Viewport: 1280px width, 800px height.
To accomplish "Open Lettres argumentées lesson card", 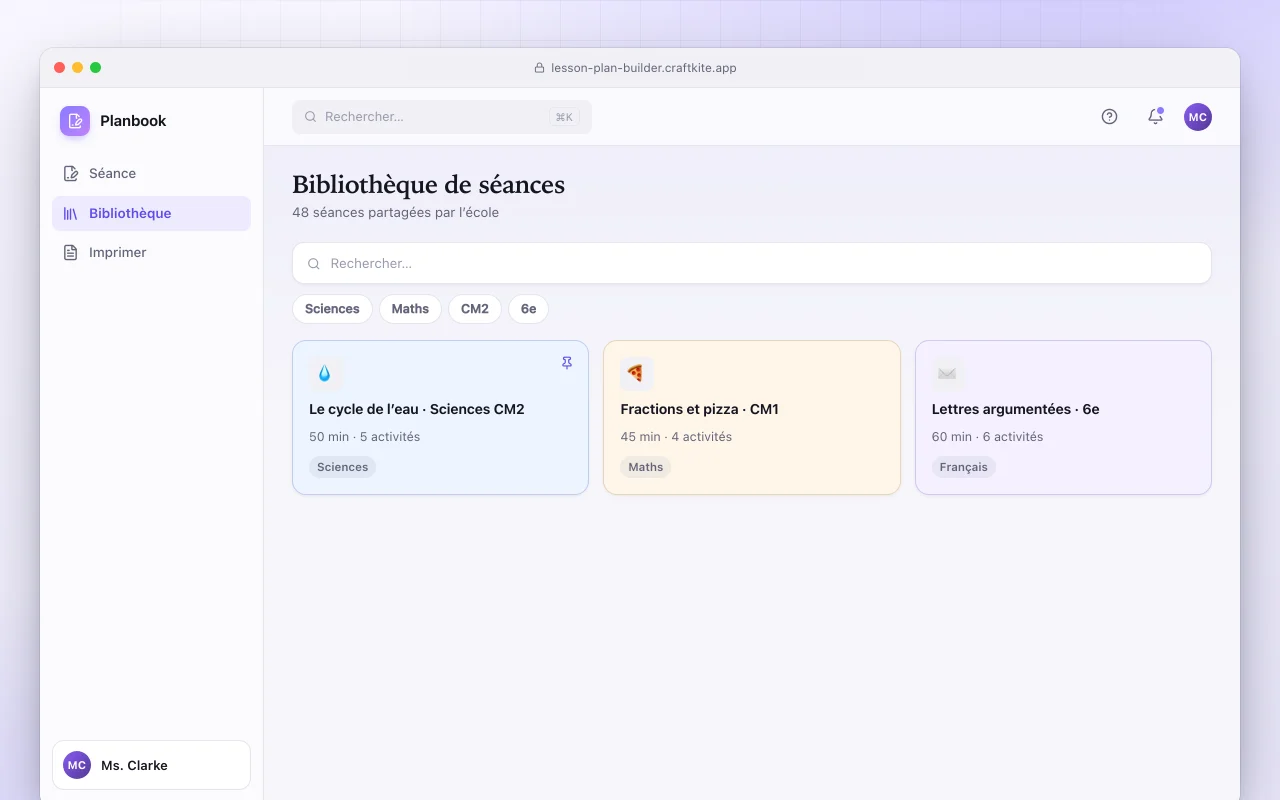I will (x=1063, y=417).
